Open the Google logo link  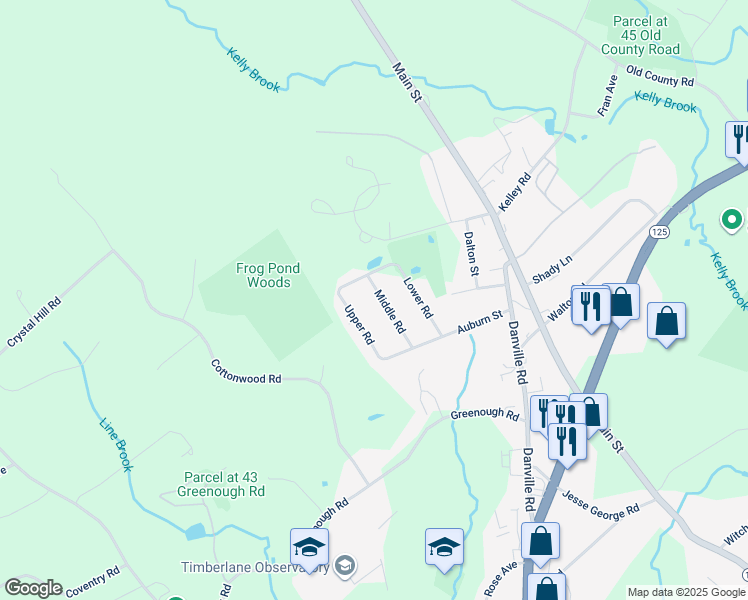tap(34, 588)
